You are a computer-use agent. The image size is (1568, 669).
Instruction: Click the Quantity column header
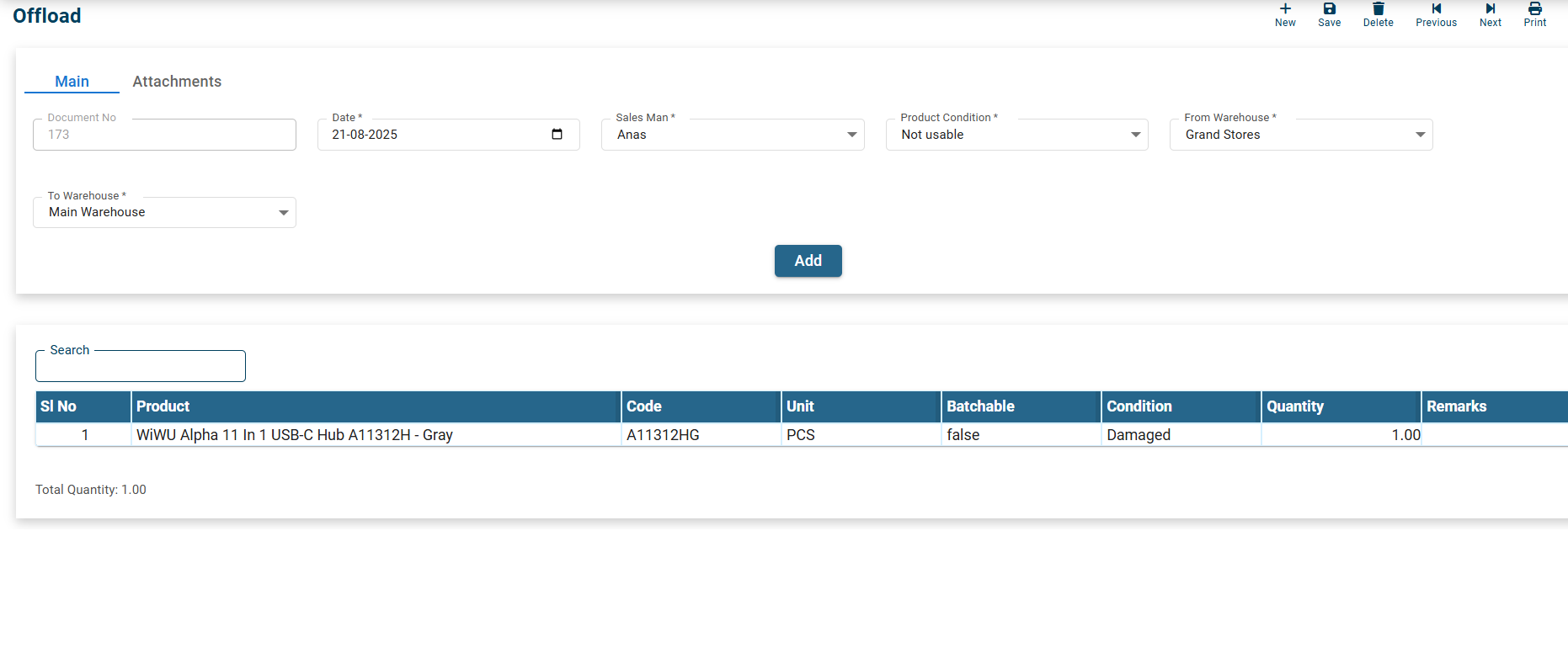[x=1294, y=406]
